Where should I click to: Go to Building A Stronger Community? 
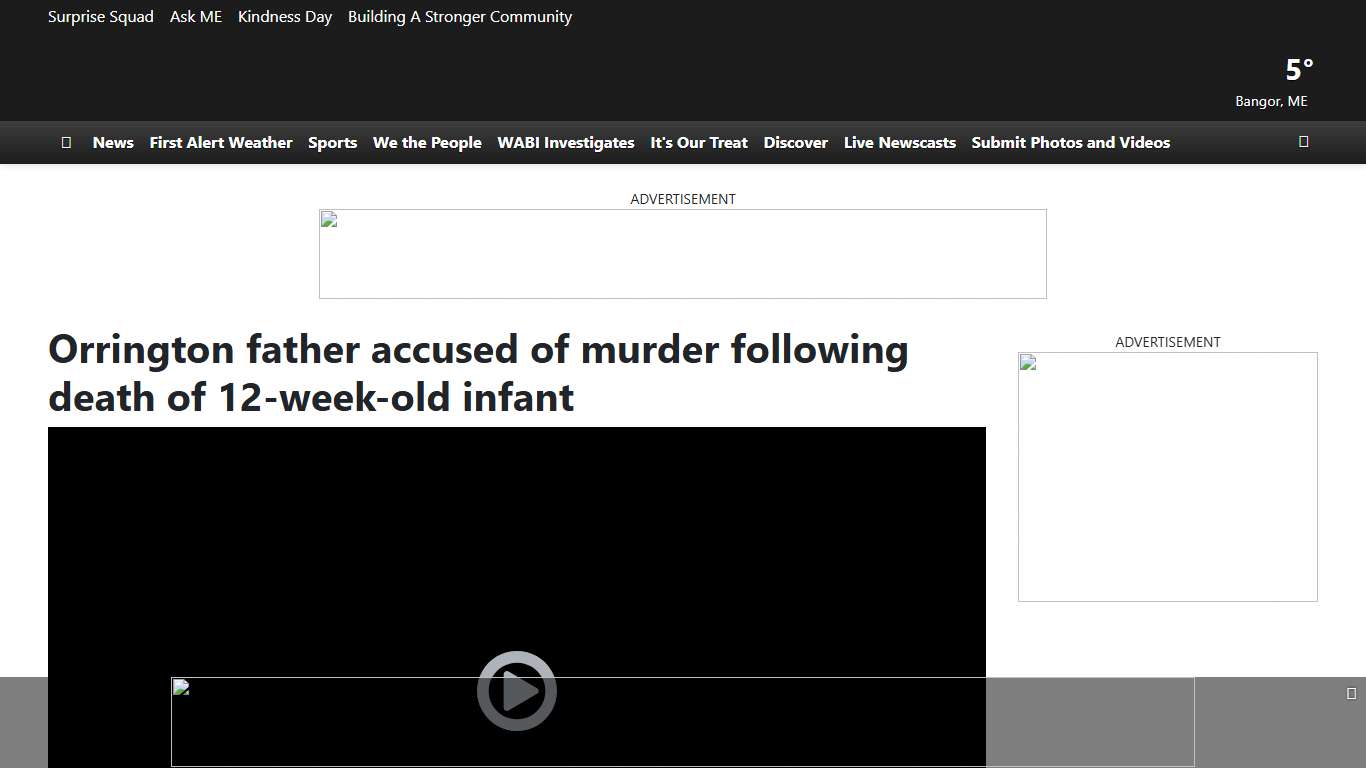(x=460, y=17)
